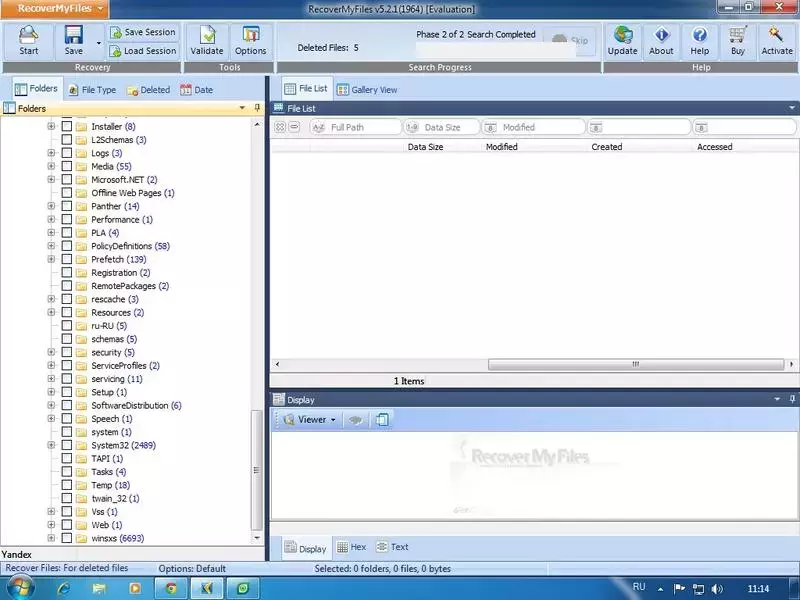Click the Data Size filter field
Viewport: 800px width, 600px height.
point(442,127)
